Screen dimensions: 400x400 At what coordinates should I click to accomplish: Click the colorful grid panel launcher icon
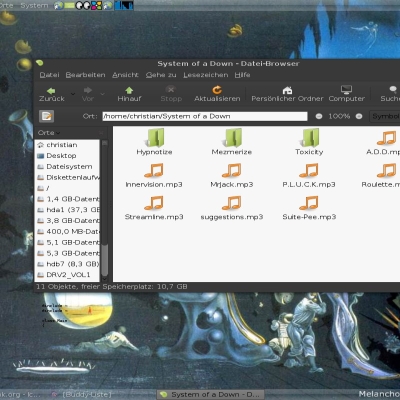[x=97, y=5]
